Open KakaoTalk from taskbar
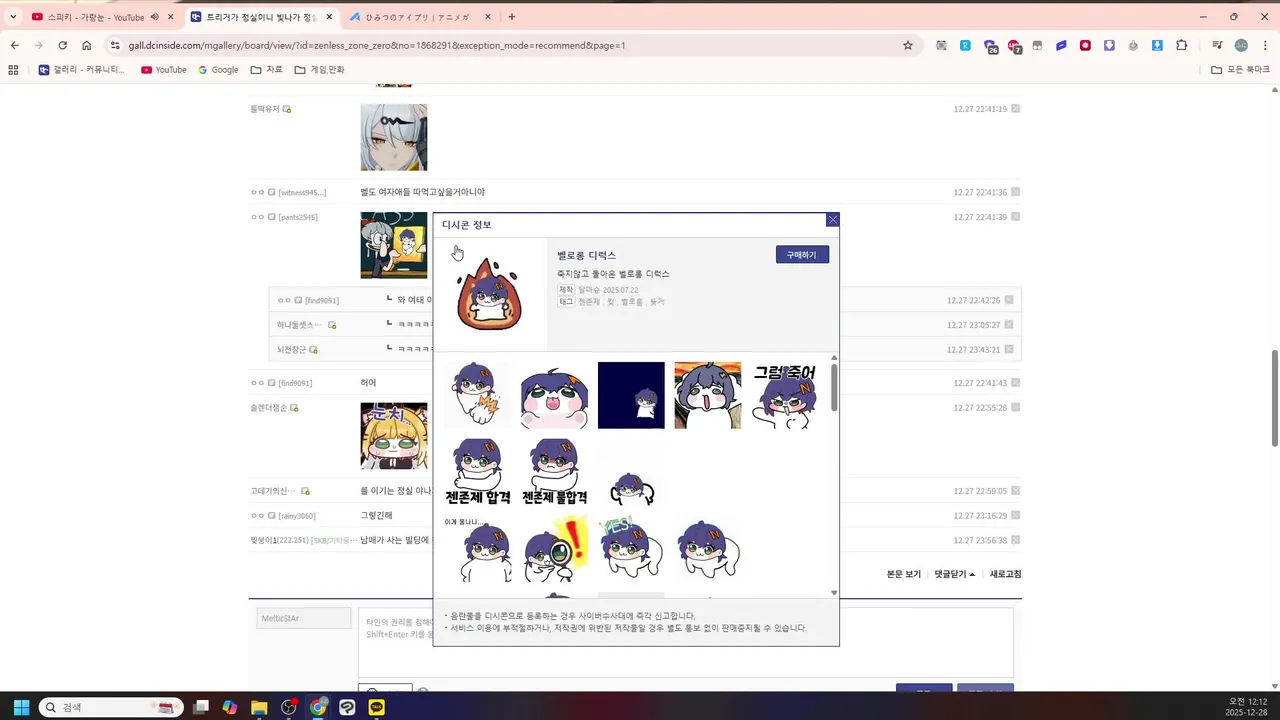This screenshot has height=720, width=1280. 376,707
